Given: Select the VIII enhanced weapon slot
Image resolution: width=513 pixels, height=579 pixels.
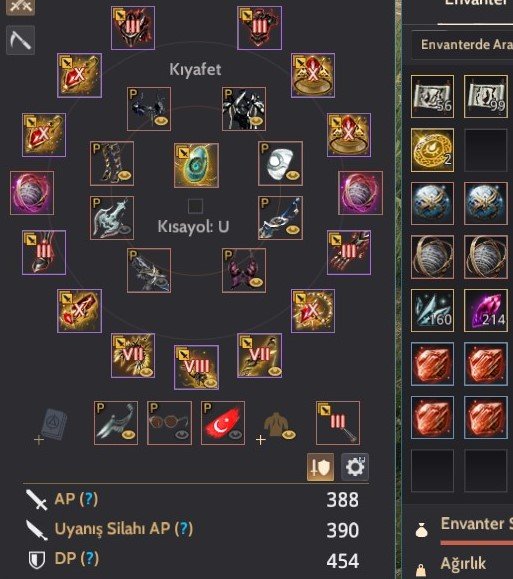Looking at the screenshot, I should (x=196, y=367).
